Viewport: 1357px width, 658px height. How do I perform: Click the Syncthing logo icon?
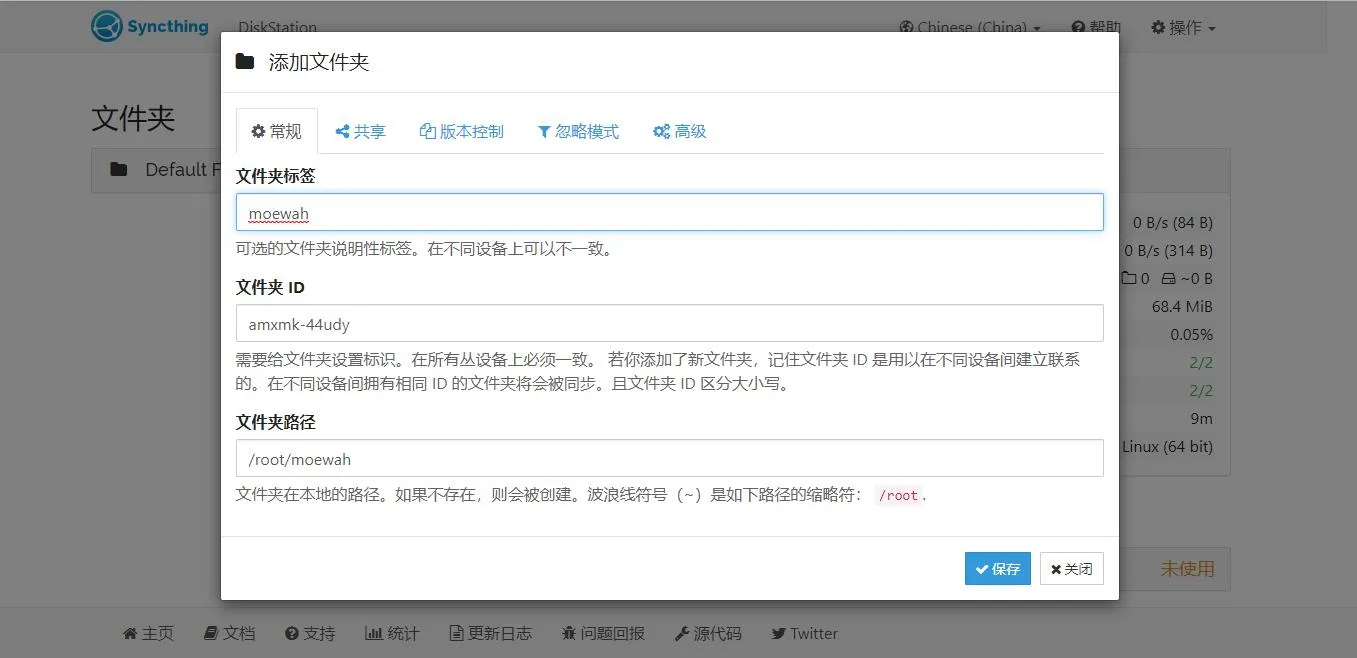point(106,26)
